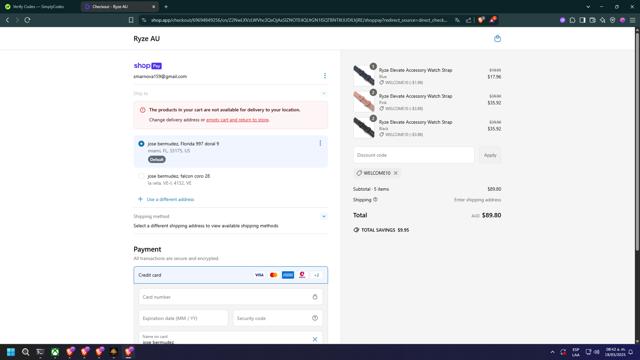Focus the Discount code input field
The width and height of the screenshot is (640, 360).
click(x=413, y=155)
